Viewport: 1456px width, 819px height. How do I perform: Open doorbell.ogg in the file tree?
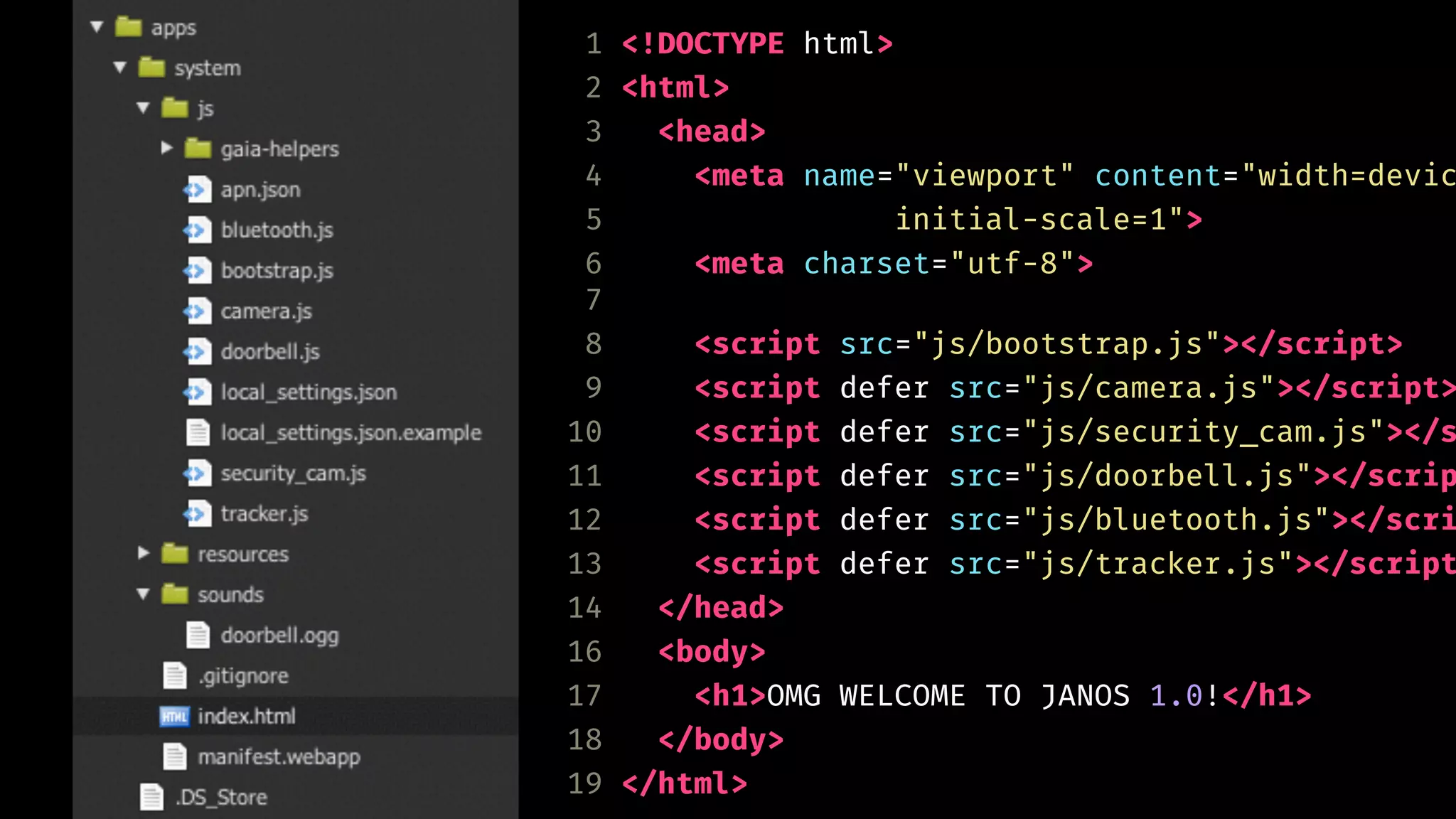279,636
